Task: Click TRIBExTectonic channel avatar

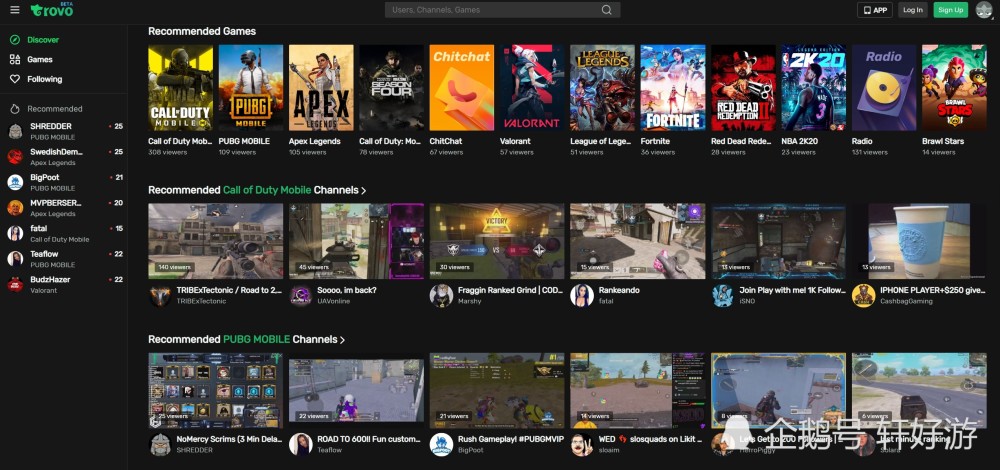Action: coord(160,295)
